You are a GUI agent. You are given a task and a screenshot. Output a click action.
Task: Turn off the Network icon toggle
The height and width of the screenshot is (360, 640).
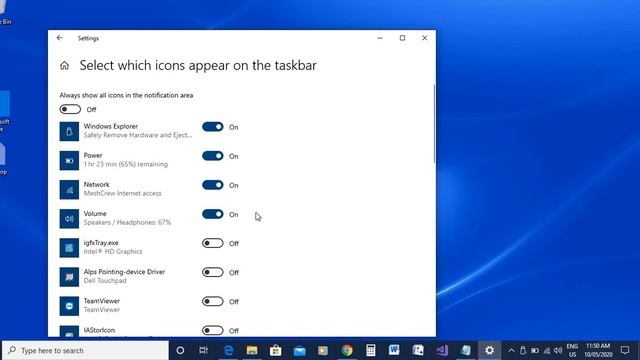pyautogui.click(x=213, y=185)
